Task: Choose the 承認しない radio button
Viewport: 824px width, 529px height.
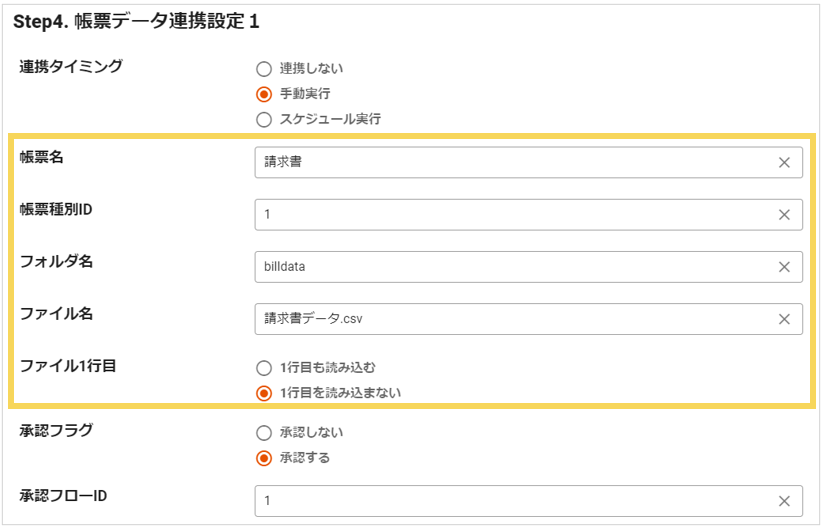Action: 264,433
